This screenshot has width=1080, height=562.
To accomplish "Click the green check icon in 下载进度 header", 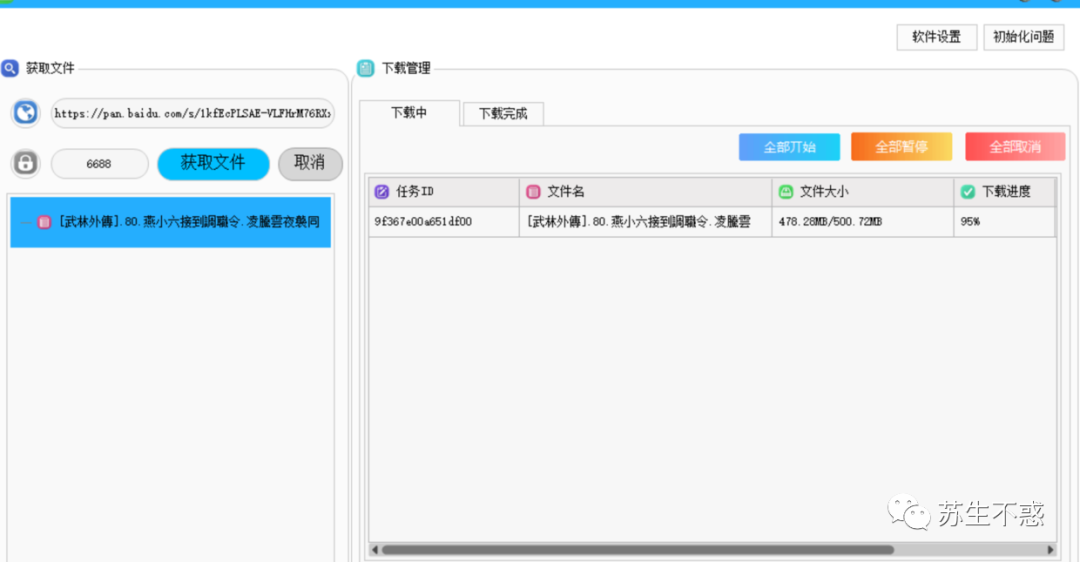I will click(968, 191).
